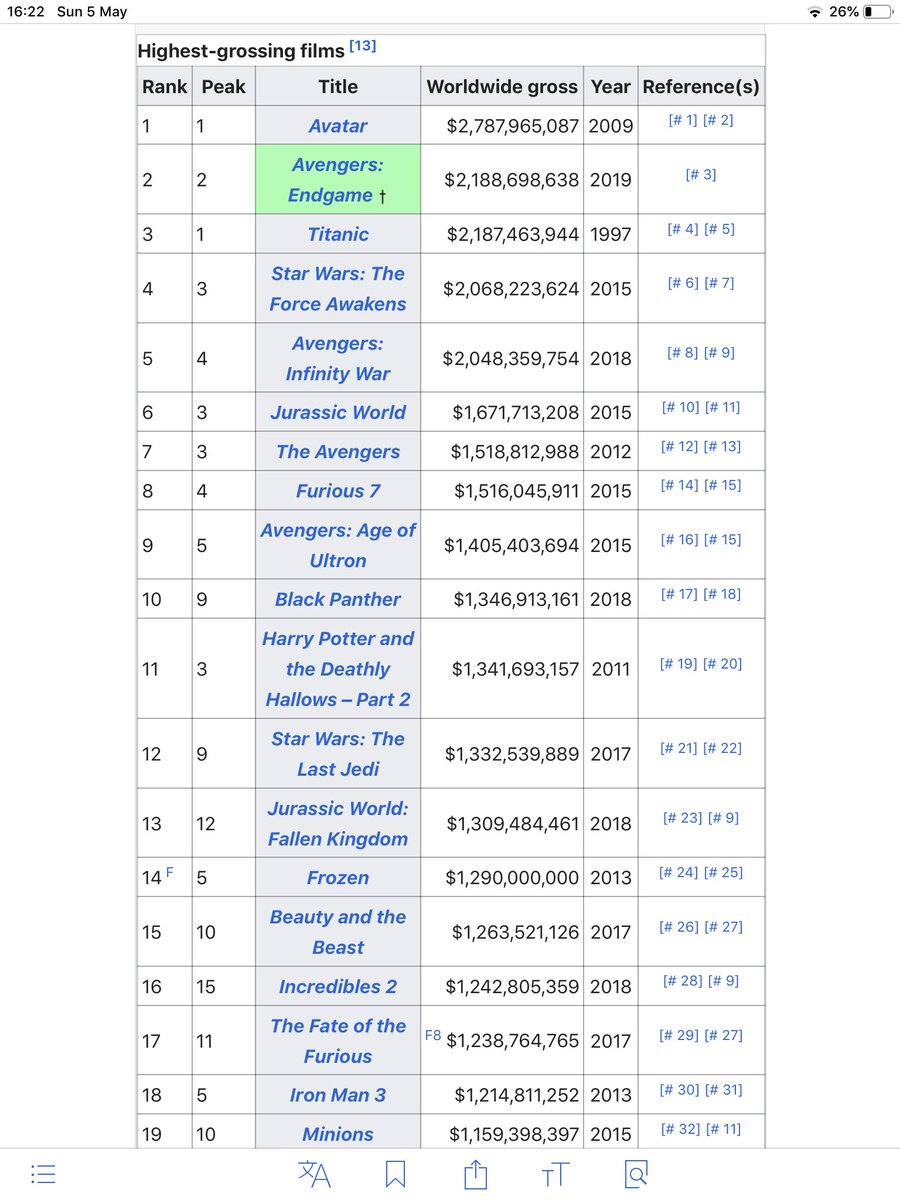
Task: Open the table of contents list icon
Action: tap(42, 1173)
